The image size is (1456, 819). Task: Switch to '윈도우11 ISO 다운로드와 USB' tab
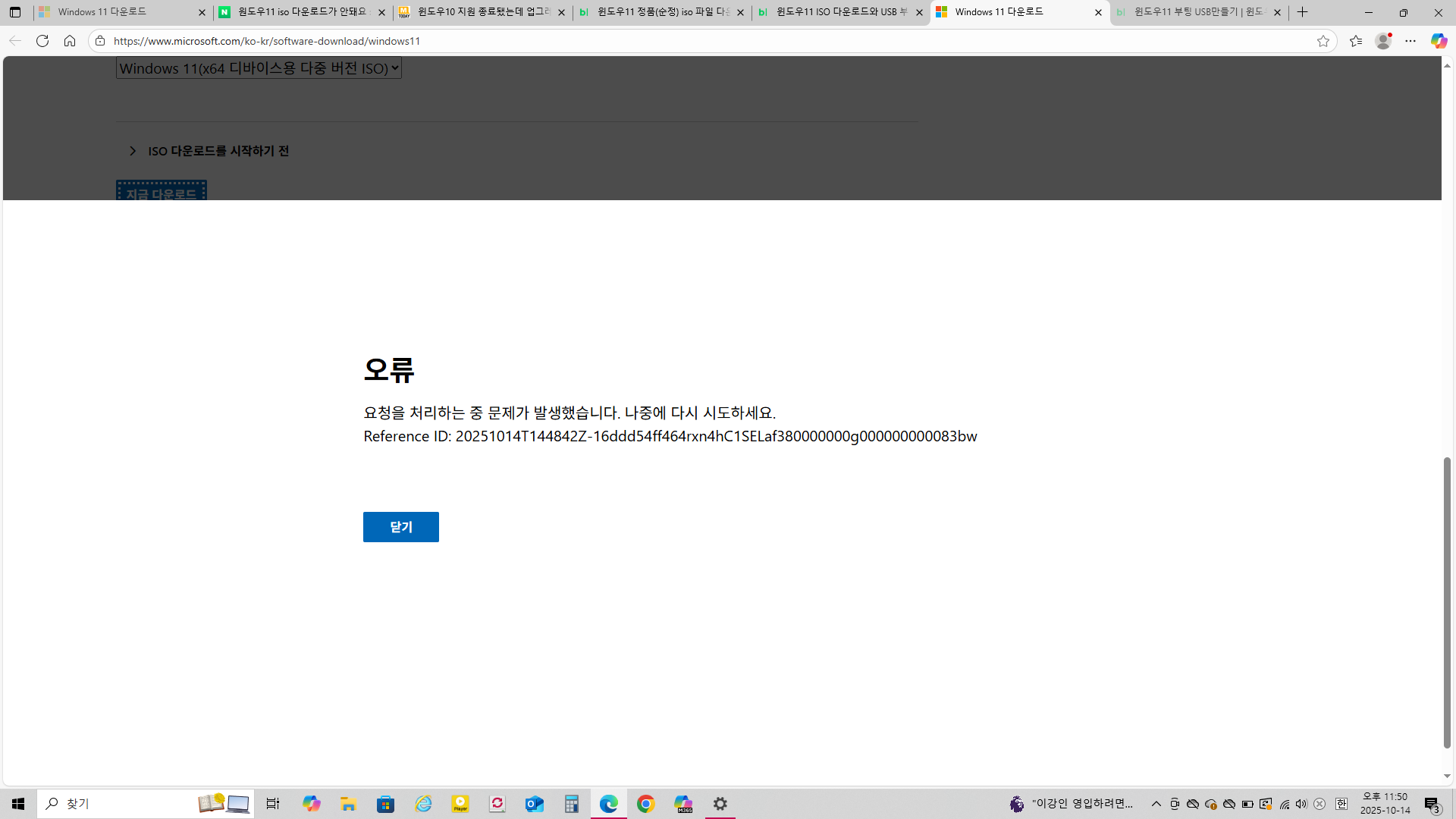click(x=839, y=12)
